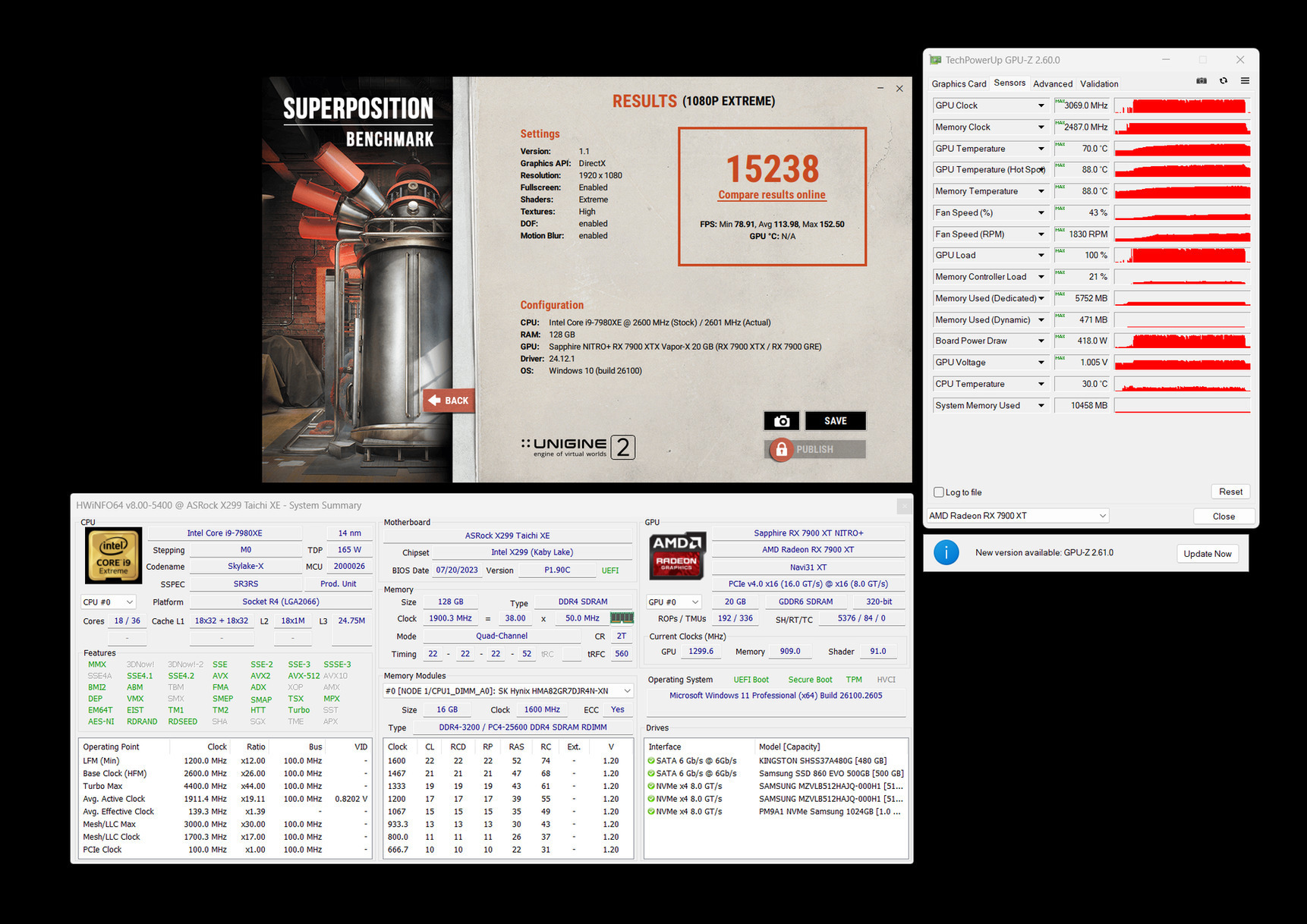Click the Update Now button
Image resolution: width=1307 pixels, height=924 pixels.
click(1208, 554)
